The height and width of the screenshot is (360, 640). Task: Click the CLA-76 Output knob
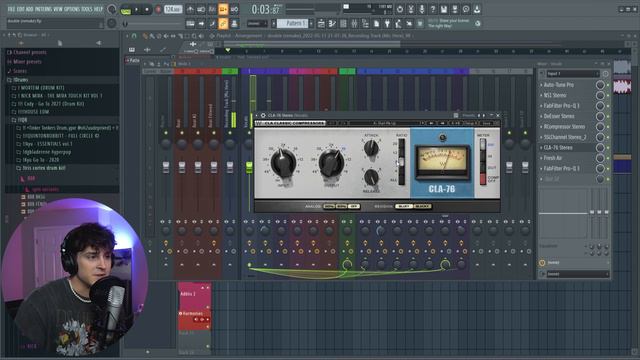click(x=331, y=163)
